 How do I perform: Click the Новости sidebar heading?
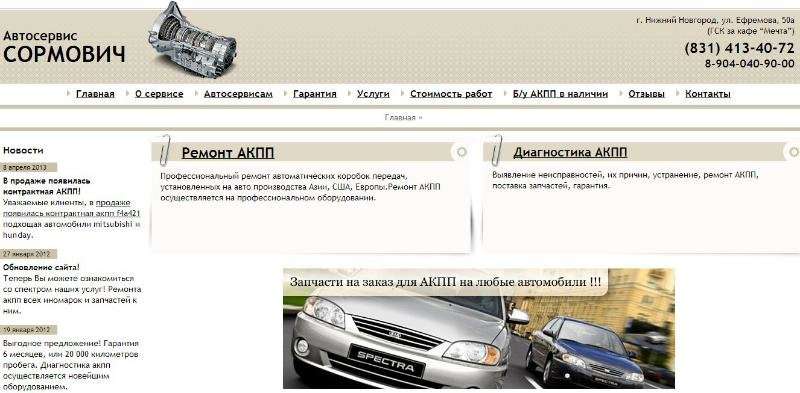tap(23, 151)
